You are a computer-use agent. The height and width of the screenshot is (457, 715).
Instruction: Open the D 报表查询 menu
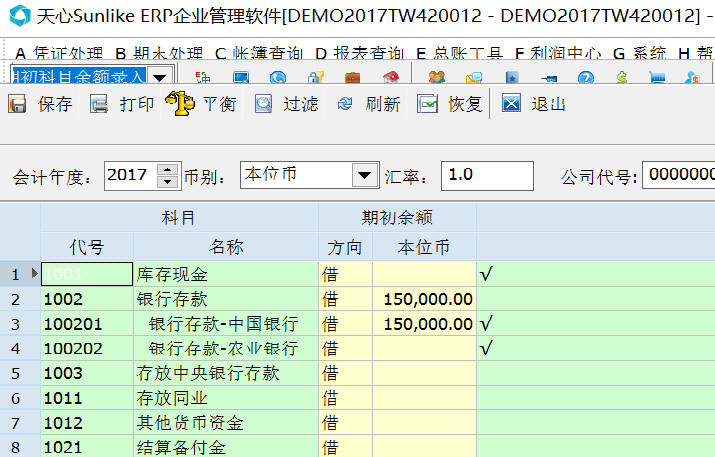[x=359, y=54]
